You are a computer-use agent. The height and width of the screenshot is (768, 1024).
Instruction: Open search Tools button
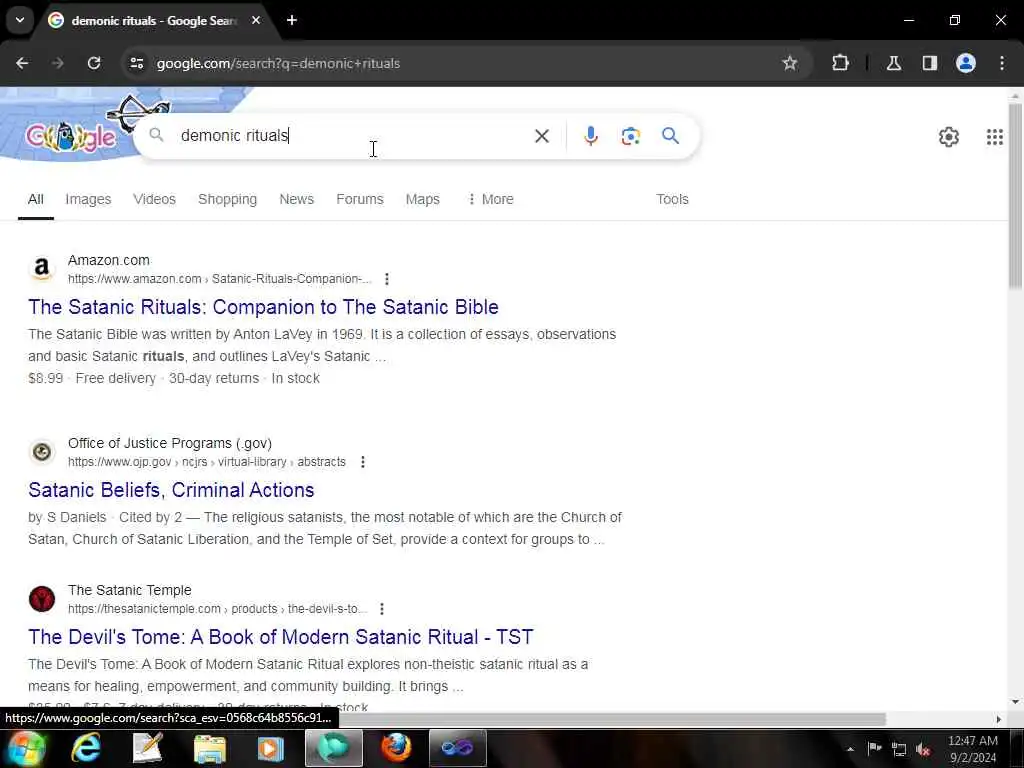672,199
